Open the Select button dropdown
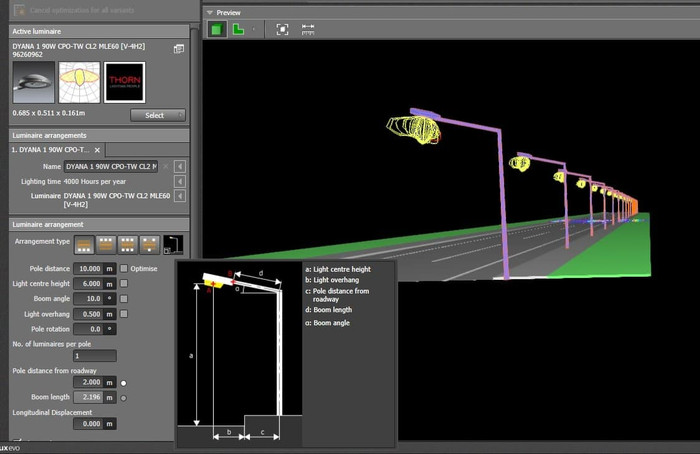 (x=157, y=115)
